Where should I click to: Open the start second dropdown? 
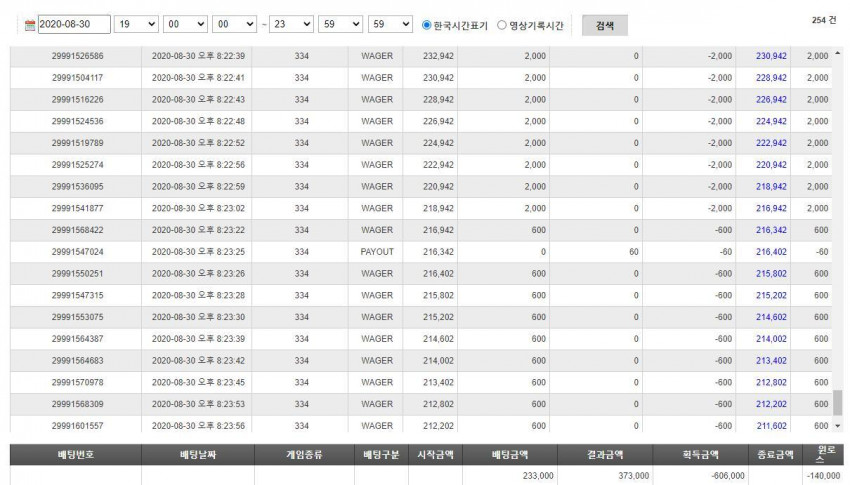click(234, 24)
